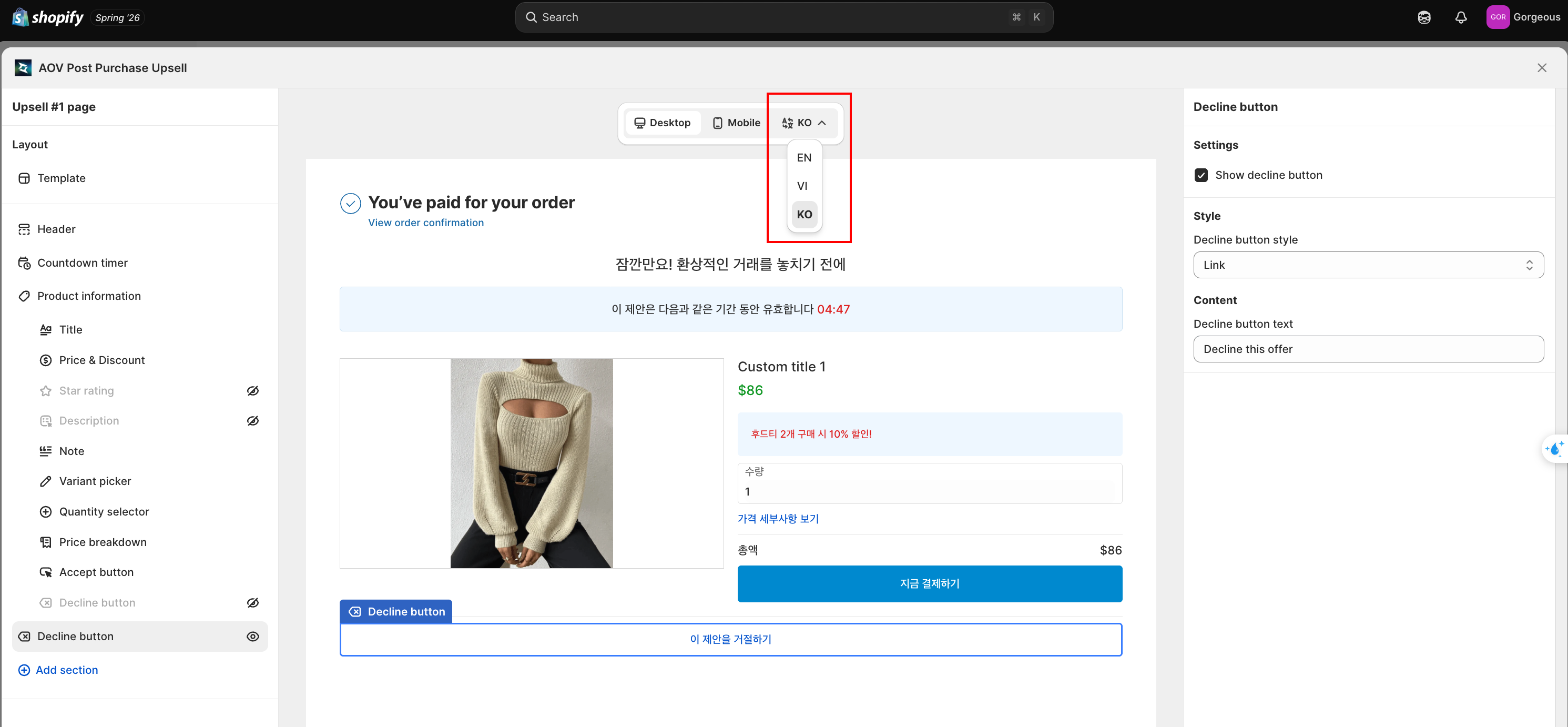Select the Countdown timer section

(x=140, y=263)
